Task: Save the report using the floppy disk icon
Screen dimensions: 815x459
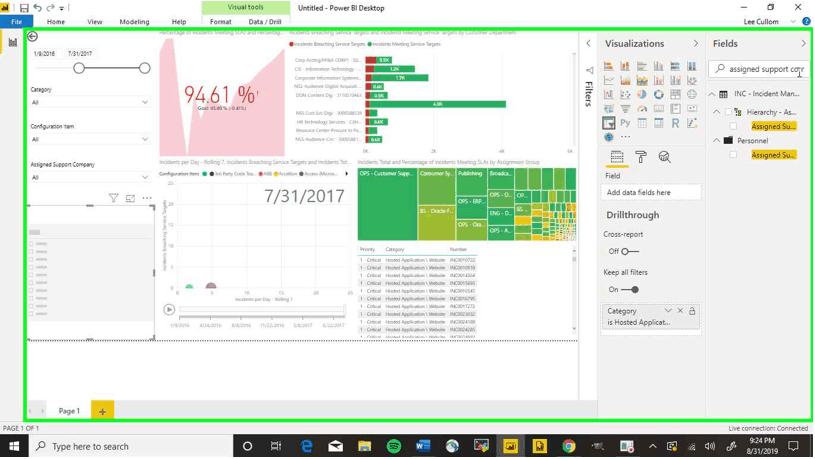Action: tap(24, 8)
